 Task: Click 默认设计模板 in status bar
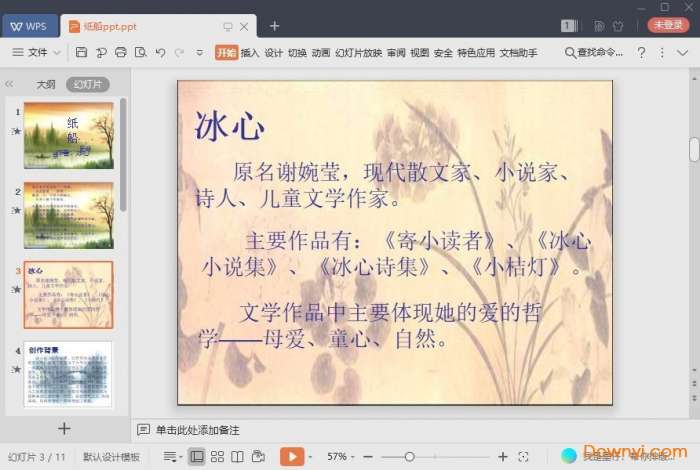coord(112,457)
